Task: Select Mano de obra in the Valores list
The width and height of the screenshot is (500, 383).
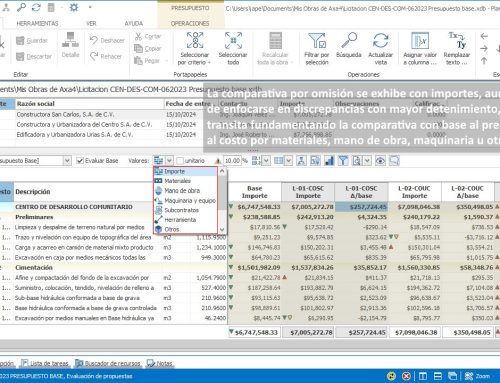Action: tap(185, 191)
